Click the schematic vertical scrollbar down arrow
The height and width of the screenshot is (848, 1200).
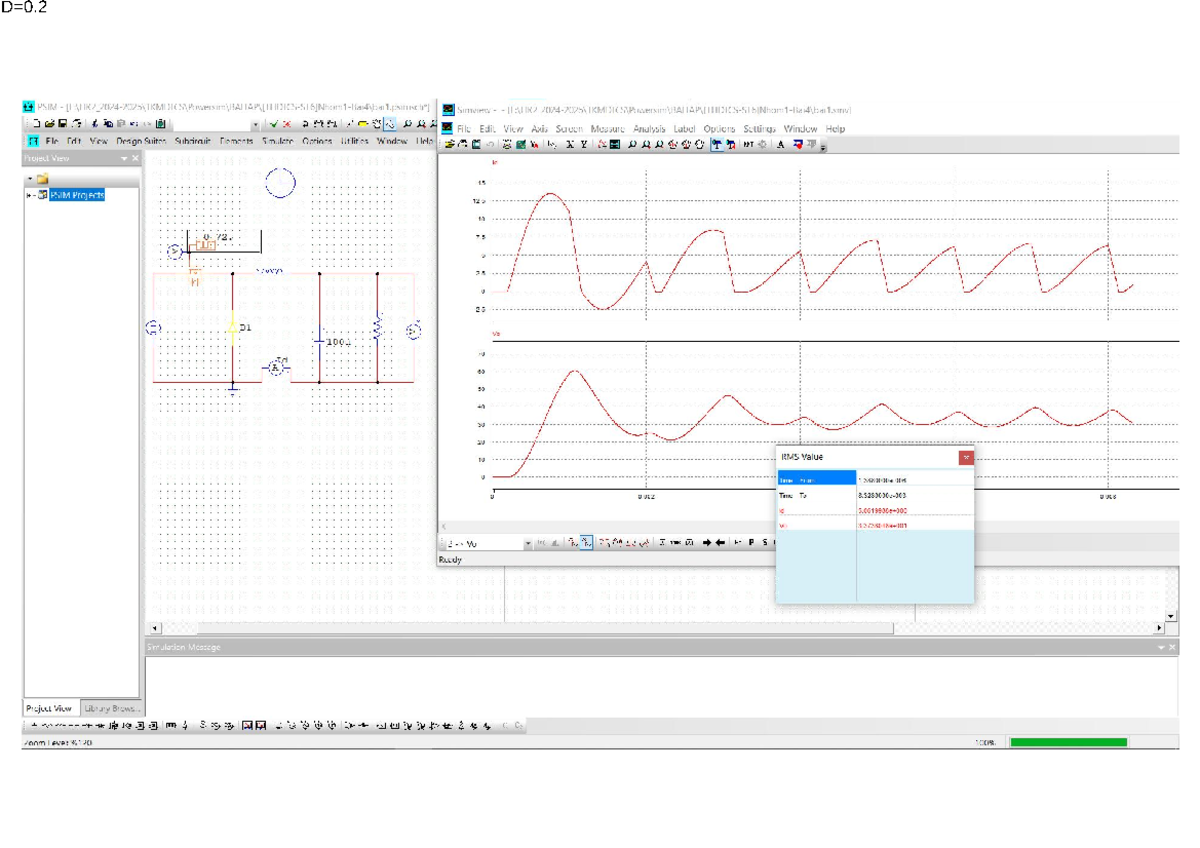tap(1172, 617)
